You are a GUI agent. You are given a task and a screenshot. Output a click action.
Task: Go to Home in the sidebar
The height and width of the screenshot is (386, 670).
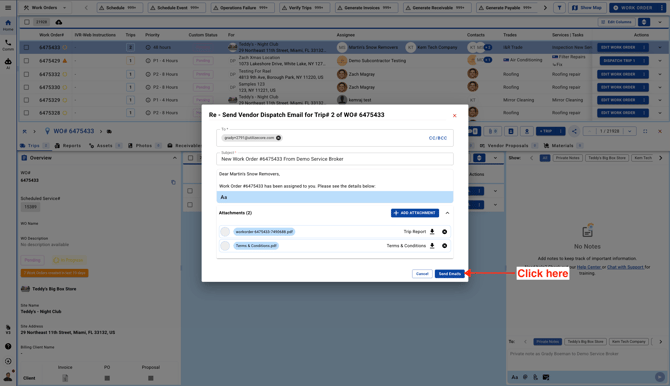(x=8, y=25)
